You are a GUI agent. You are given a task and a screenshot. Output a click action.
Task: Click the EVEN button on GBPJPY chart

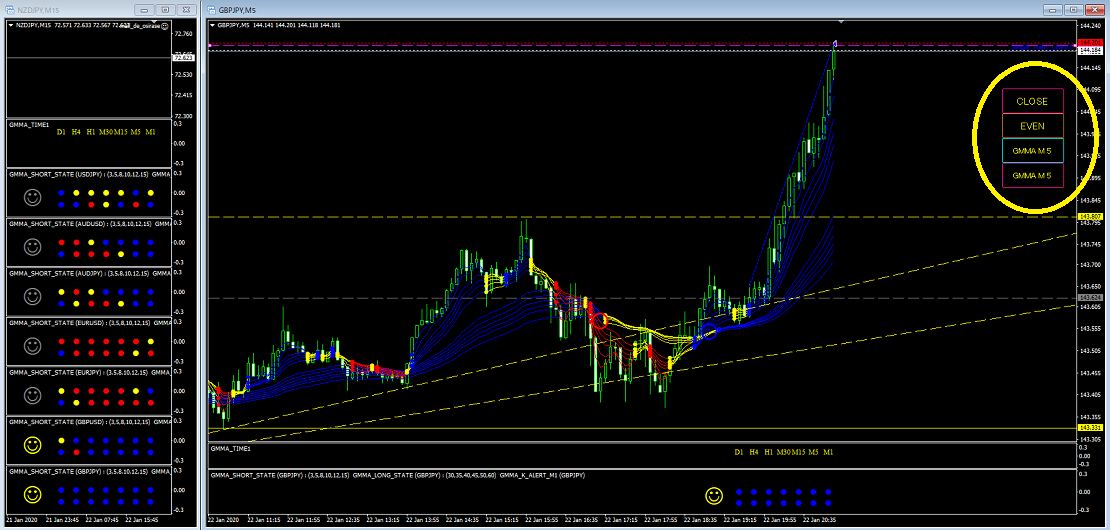(1032, 126)
